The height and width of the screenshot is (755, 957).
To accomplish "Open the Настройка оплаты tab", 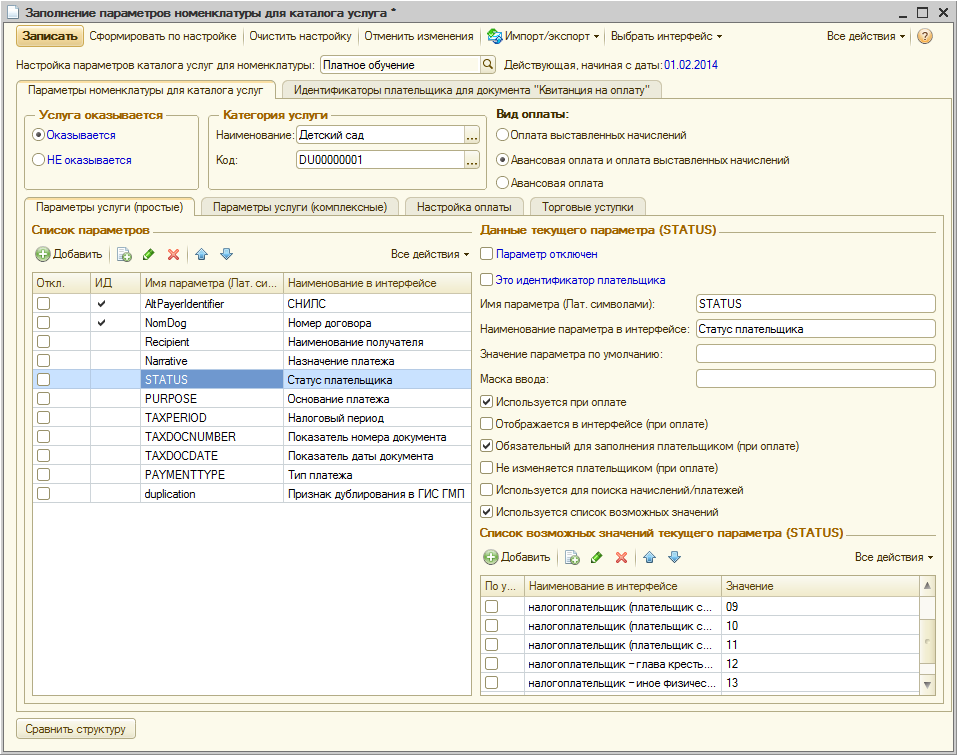I will [x=464, y=208].
